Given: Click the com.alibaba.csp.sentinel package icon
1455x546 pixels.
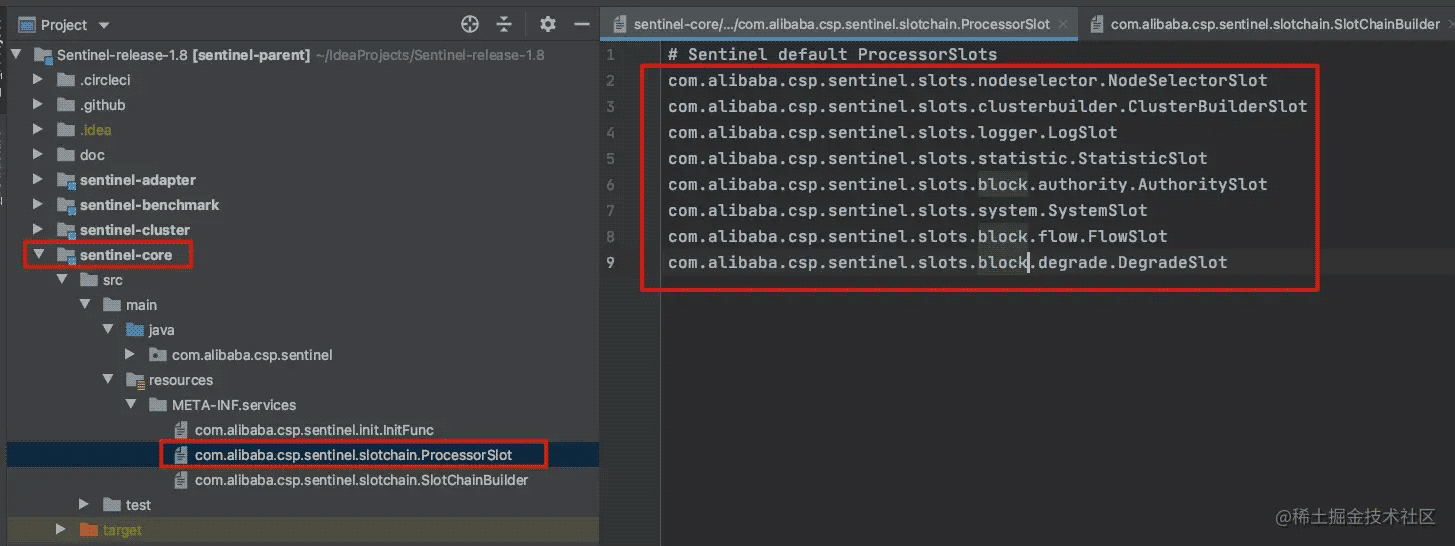Looking at the screenshot, I should tap(158, 355).
